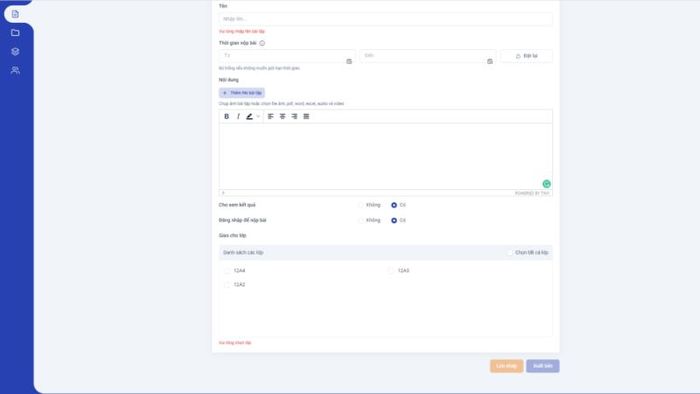The image size is (700, 394).
Task: Click the end time input field
Action: pos(428,56)
